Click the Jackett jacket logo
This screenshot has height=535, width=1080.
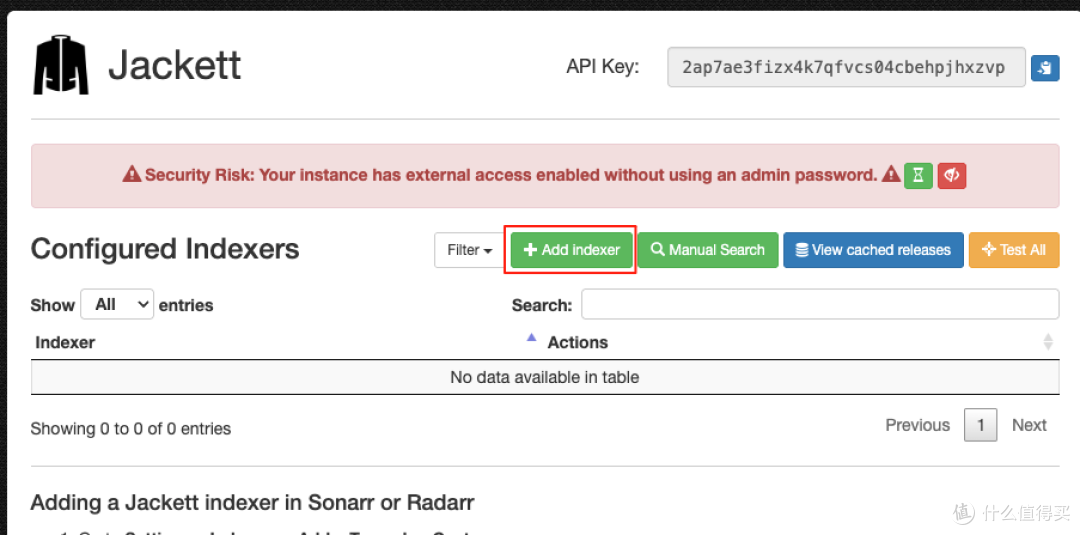point(61,66)
